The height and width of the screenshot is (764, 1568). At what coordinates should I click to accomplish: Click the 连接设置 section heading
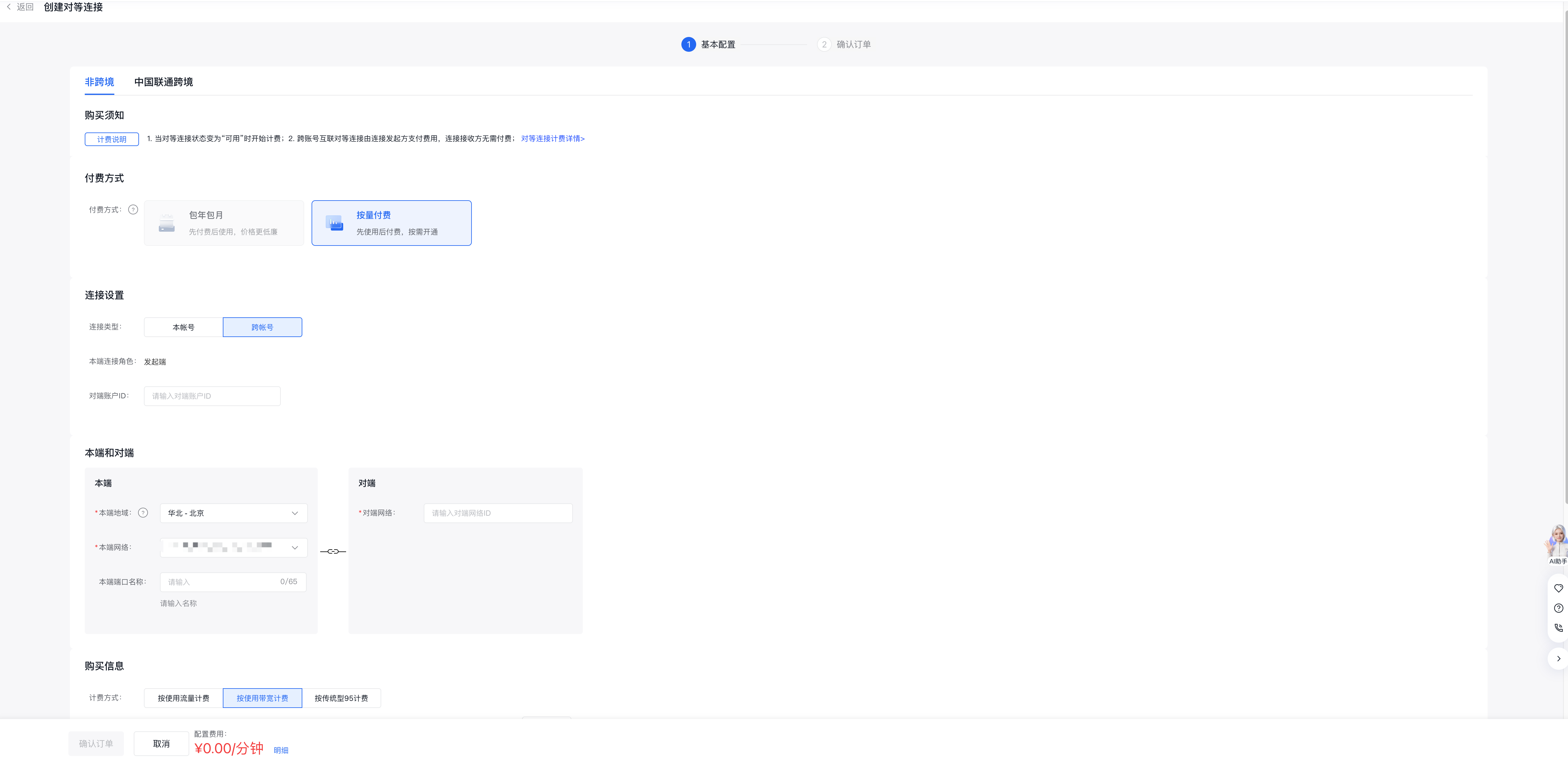pos(105,296)
